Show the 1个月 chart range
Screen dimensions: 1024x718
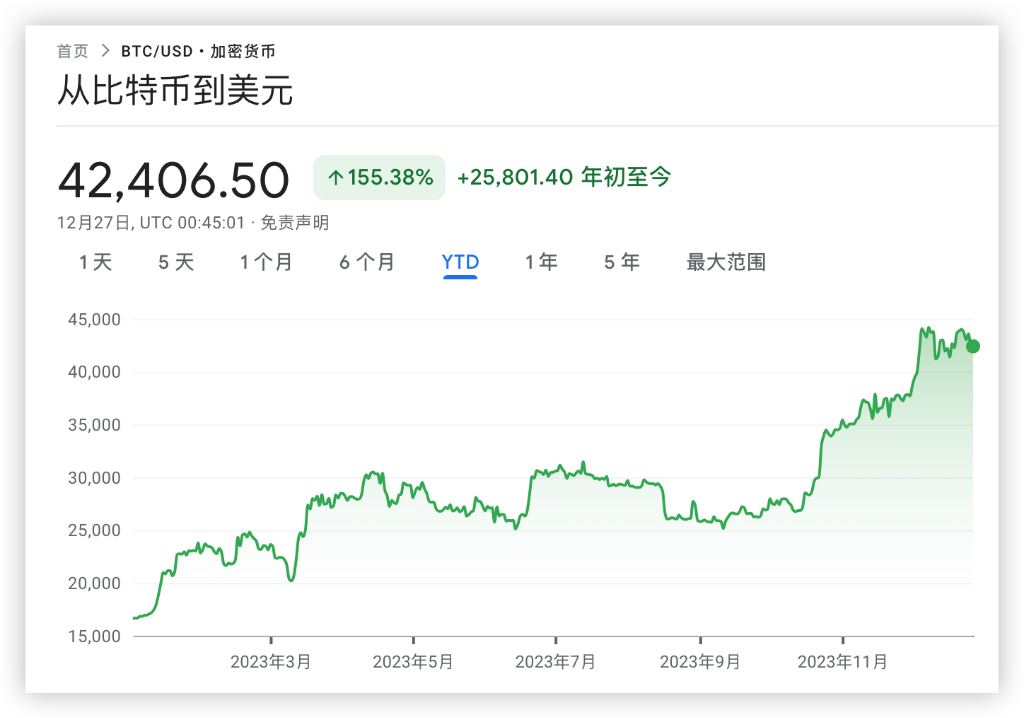coord(266,262)
